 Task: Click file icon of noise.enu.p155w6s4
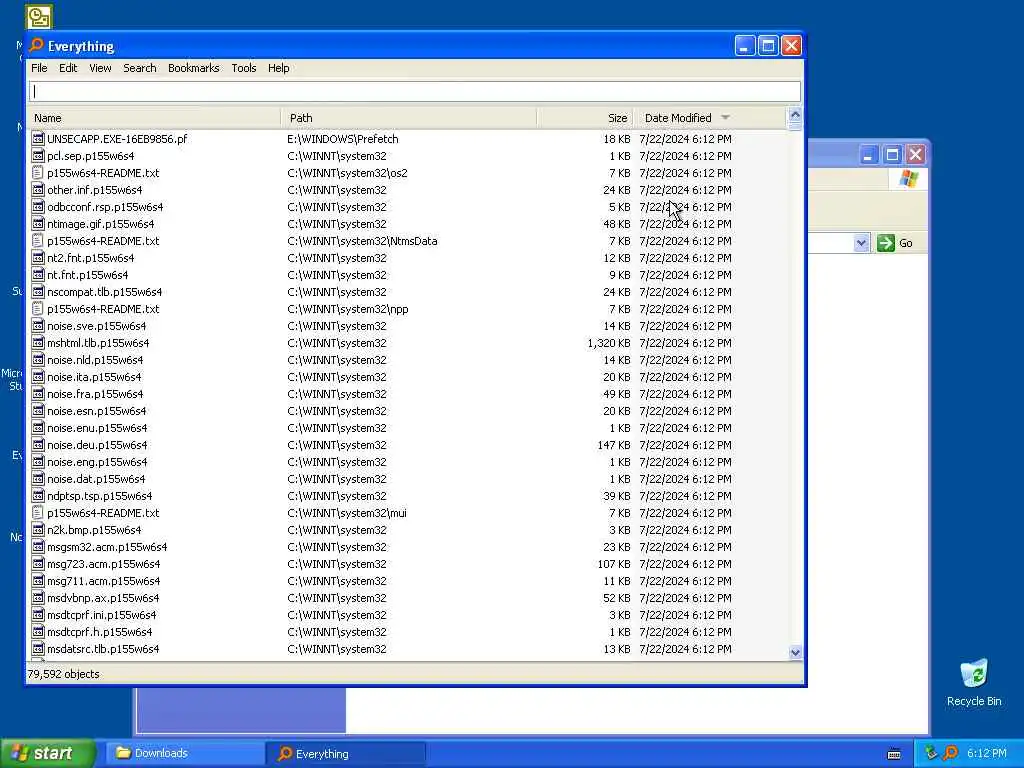coord(38,427)
